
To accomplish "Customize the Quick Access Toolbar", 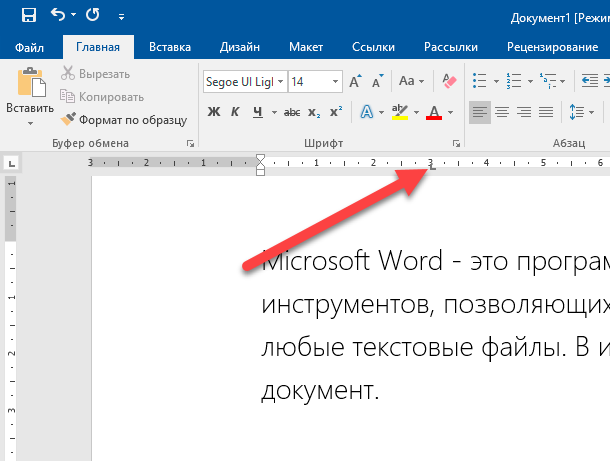I will [x=122, y=17].
